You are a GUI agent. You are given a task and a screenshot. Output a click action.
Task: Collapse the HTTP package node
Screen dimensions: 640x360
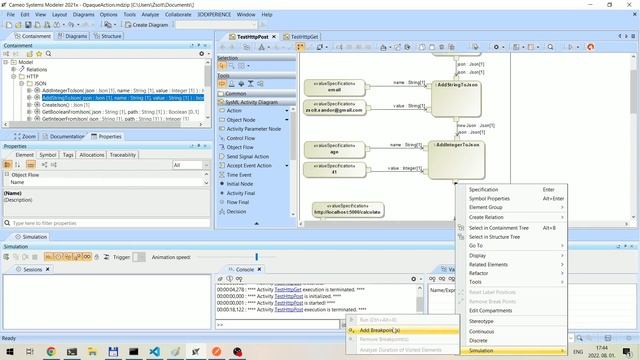coord(13,76)
